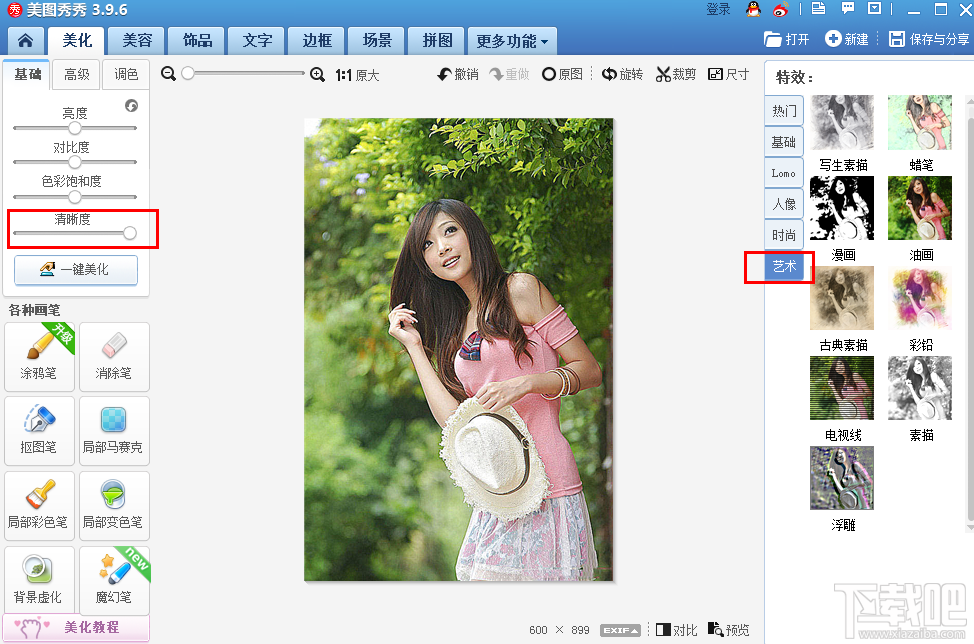Go to the home tab icon
The image size is (974, 644).
pos(25,41)
